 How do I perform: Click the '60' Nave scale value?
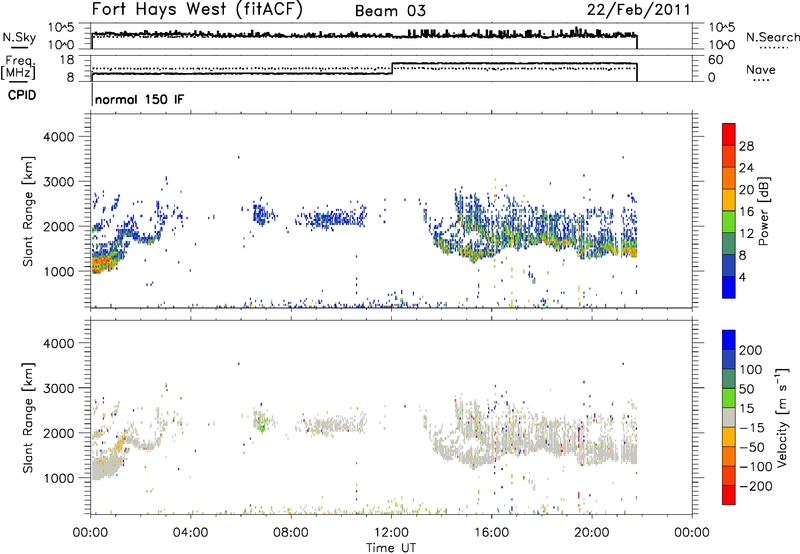[716, 60]
